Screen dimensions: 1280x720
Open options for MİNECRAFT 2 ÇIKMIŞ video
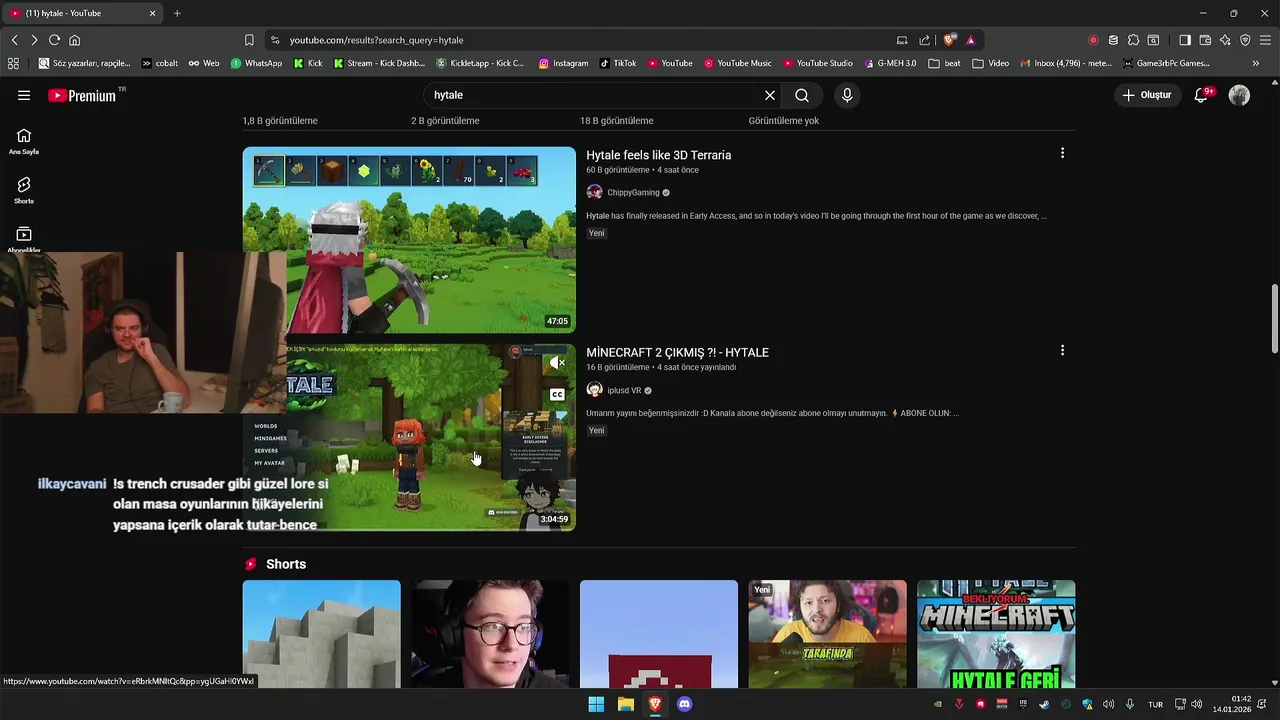pyautogui.click(x=1062, y=350)
